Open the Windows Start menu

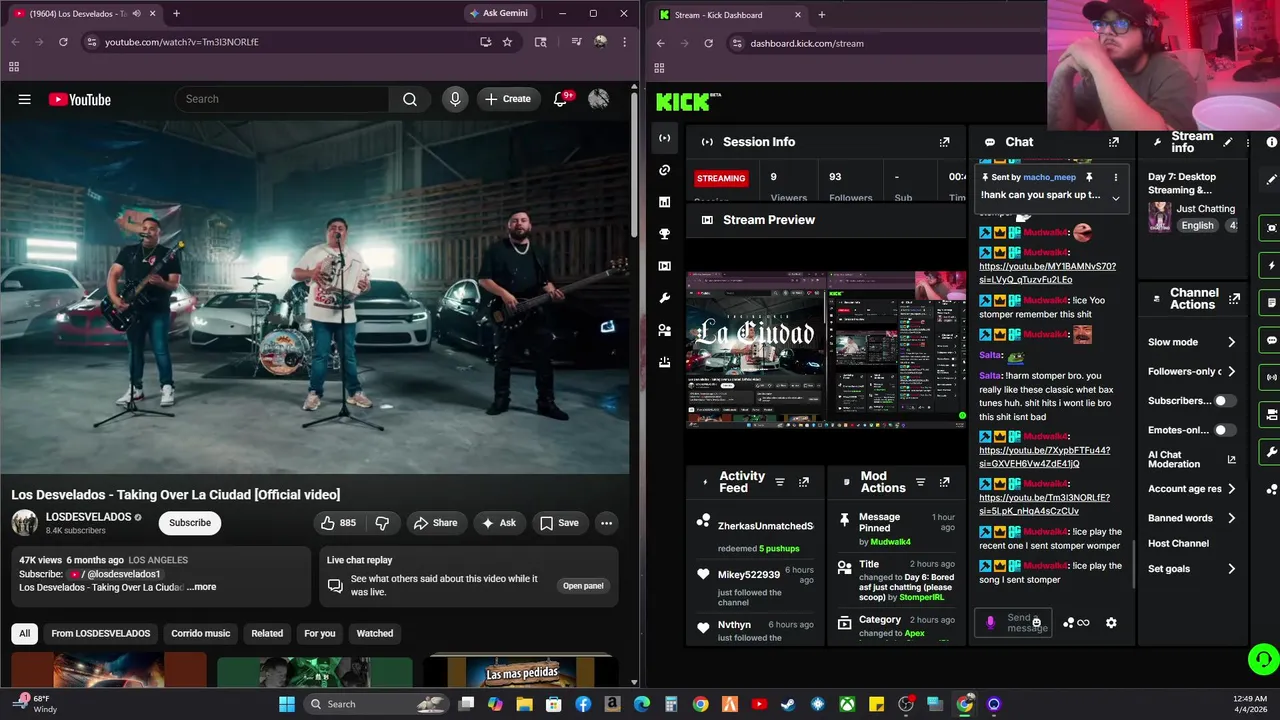click(287, 704)
